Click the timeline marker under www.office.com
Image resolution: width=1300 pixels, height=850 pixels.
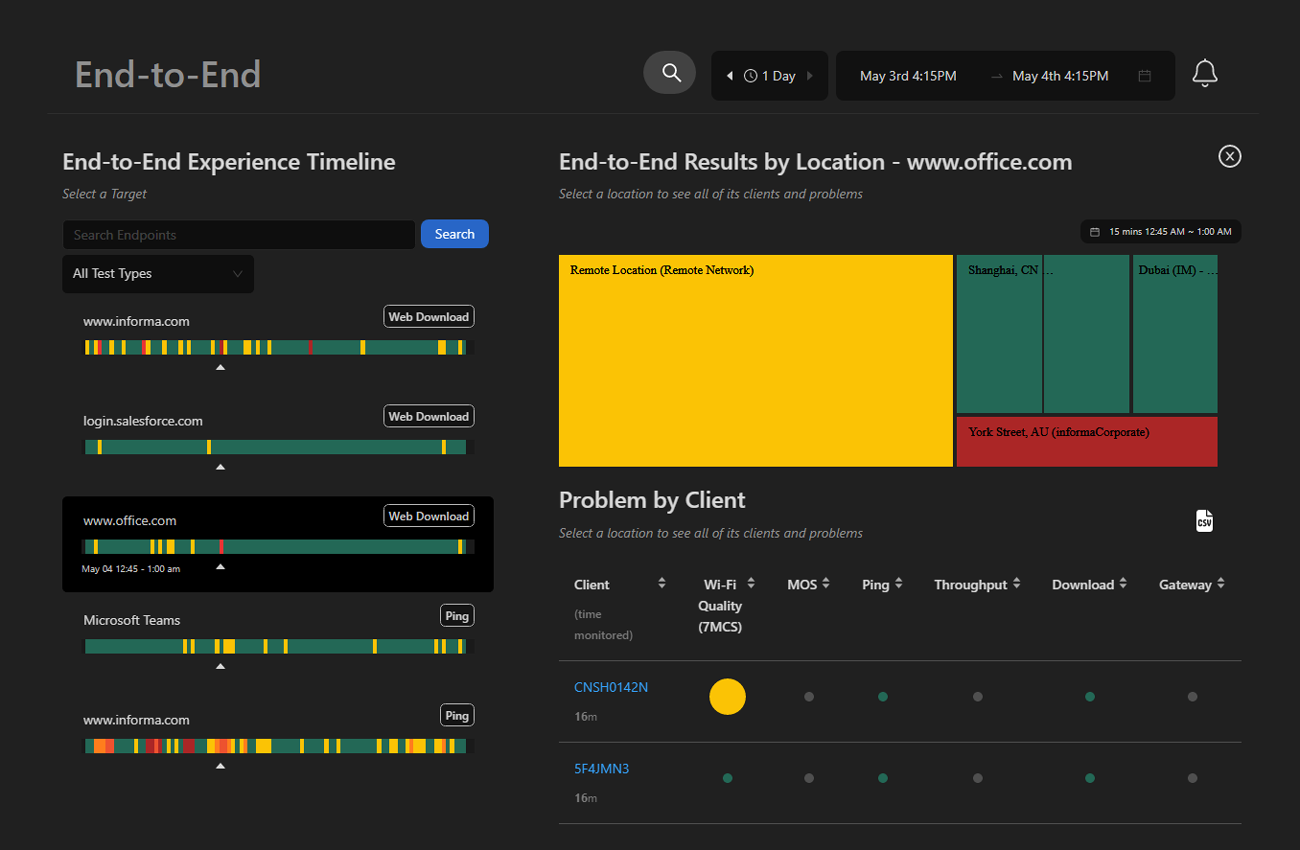point(220,566)
